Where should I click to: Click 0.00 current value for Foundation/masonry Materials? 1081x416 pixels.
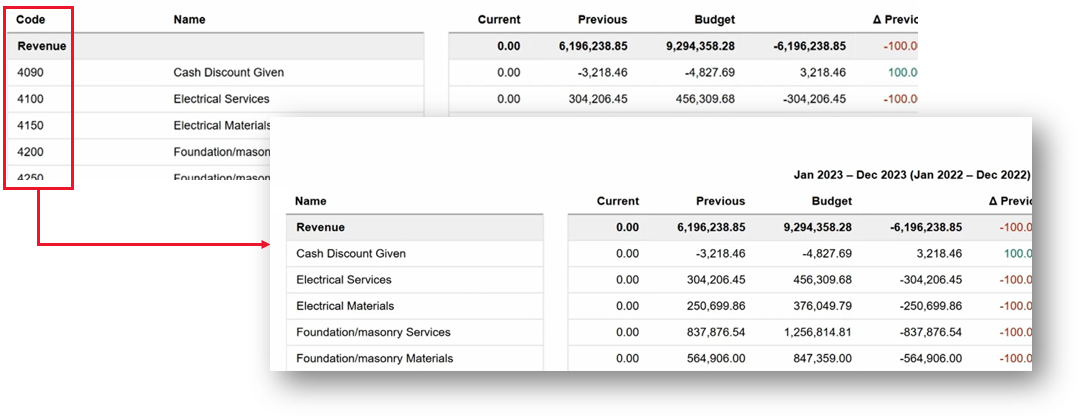(x=627, y=358)
